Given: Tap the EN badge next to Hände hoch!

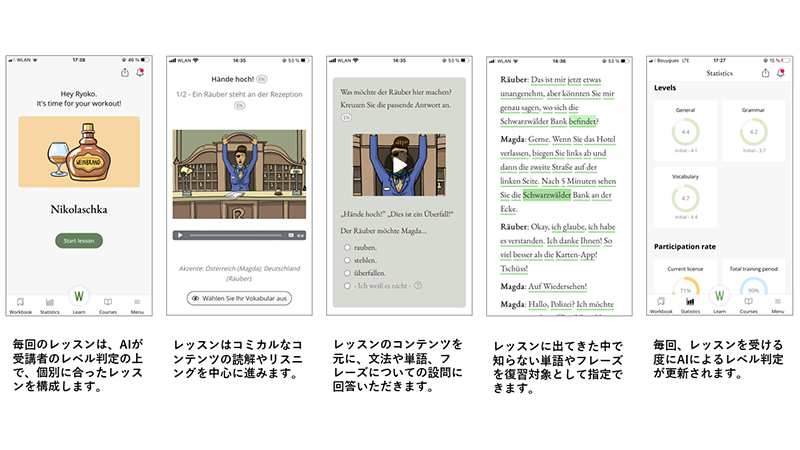Looking at the screenshot, I should click(262, 78).
